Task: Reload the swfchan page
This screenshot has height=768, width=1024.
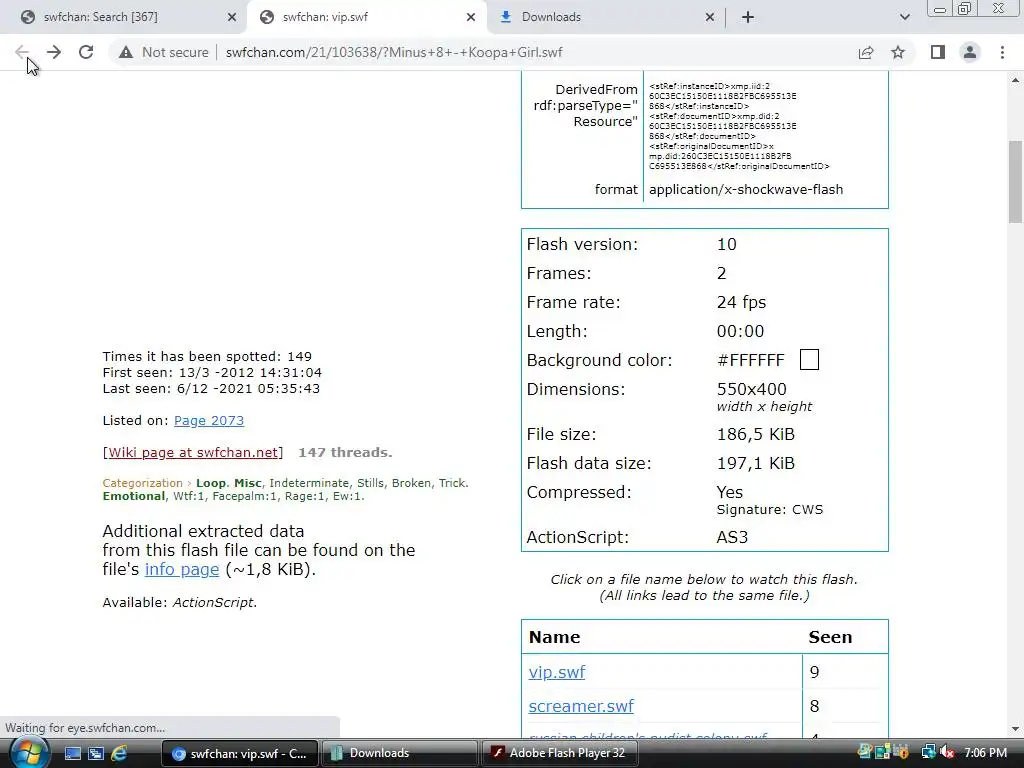Action: coord(86,52)
